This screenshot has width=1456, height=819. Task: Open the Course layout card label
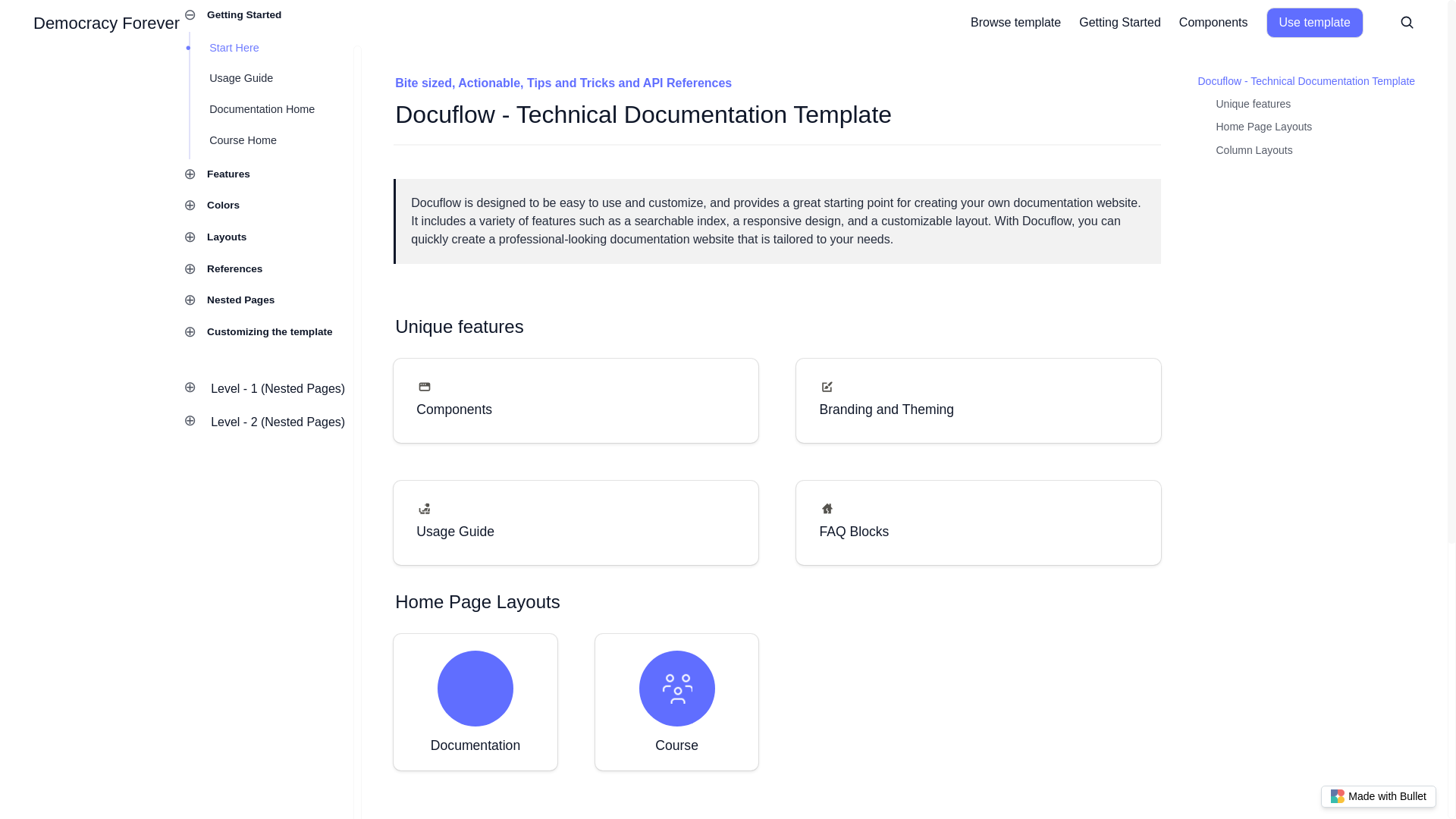676,745
